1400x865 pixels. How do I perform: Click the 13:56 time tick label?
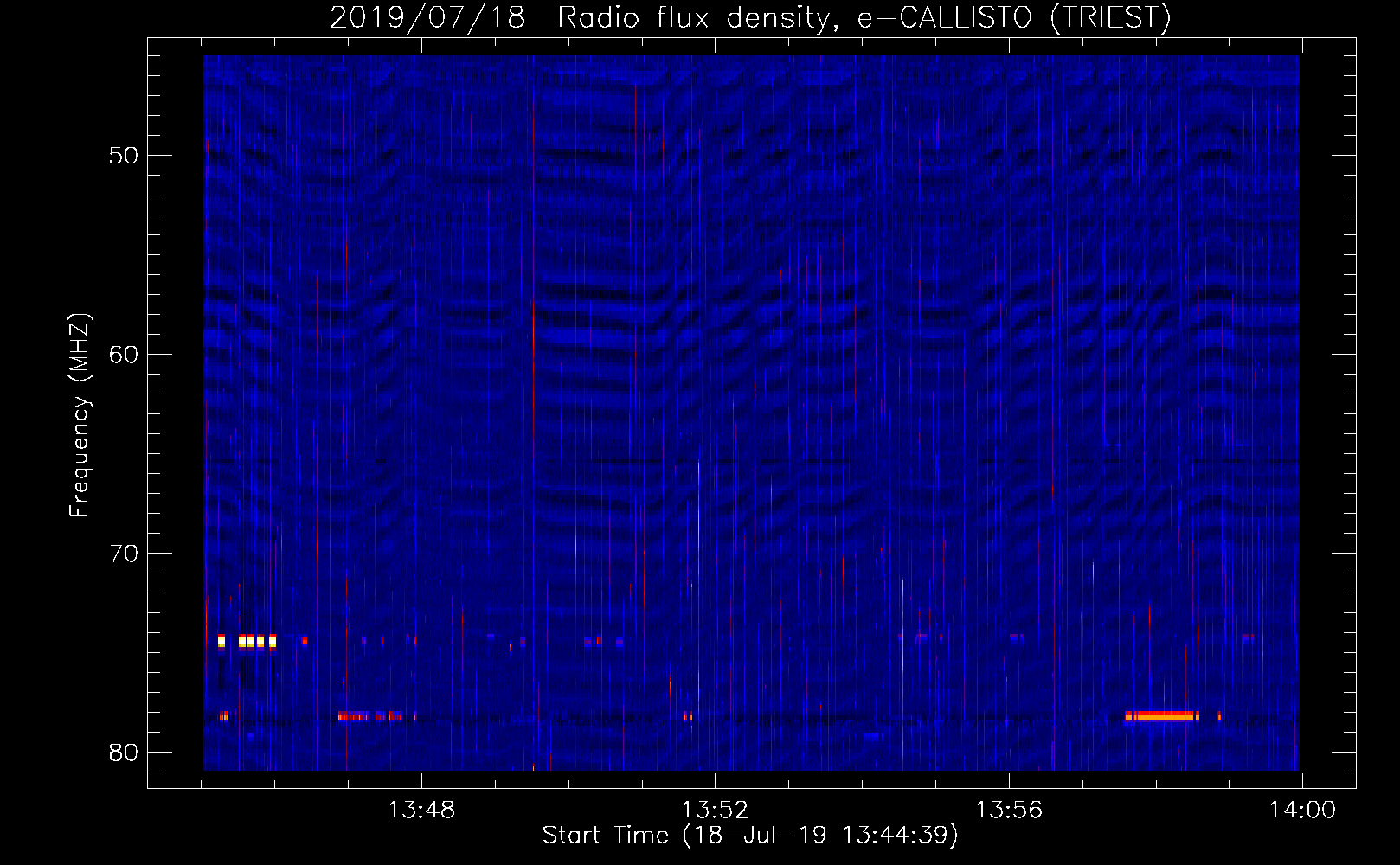pyautogui.click(x=1009, y=811)
